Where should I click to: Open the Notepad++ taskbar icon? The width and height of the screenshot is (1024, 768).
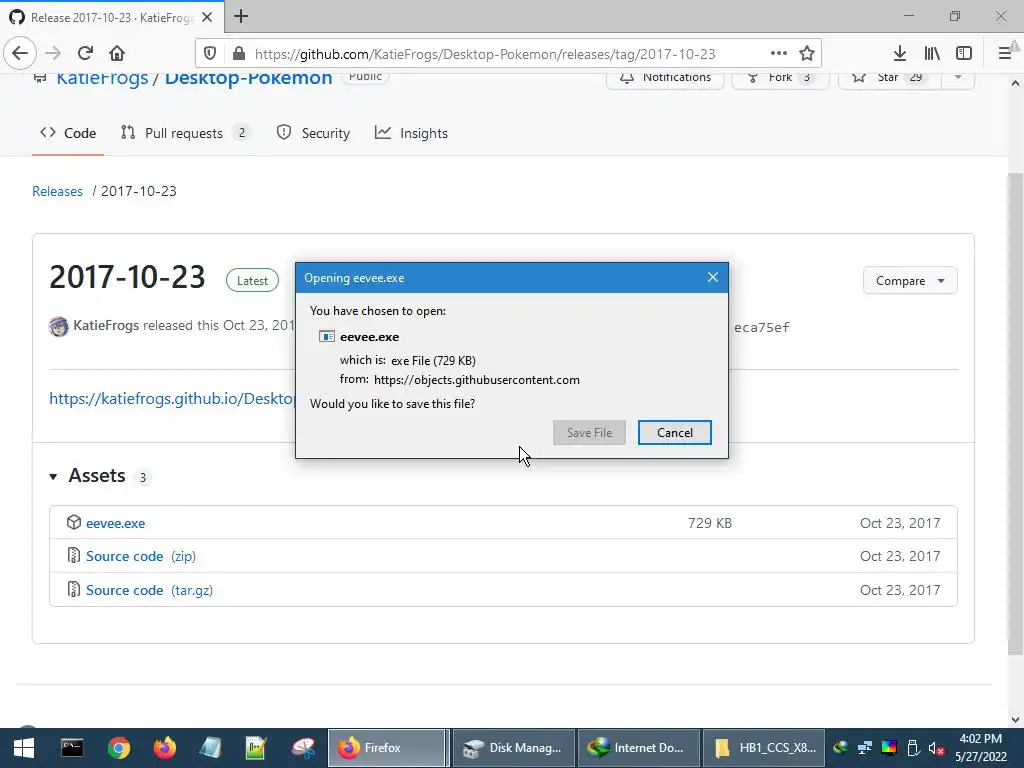(x=257, y=748)
